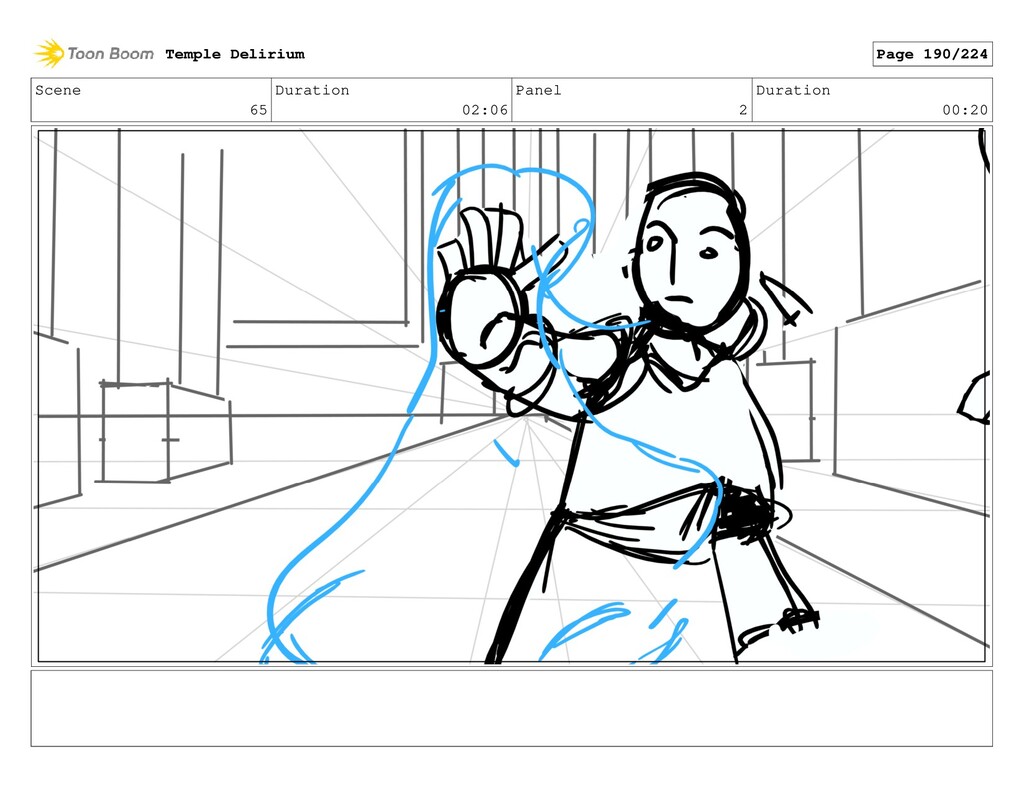Click the storyboard panel drawing
1024x793 pixels.
pos(511,396)
